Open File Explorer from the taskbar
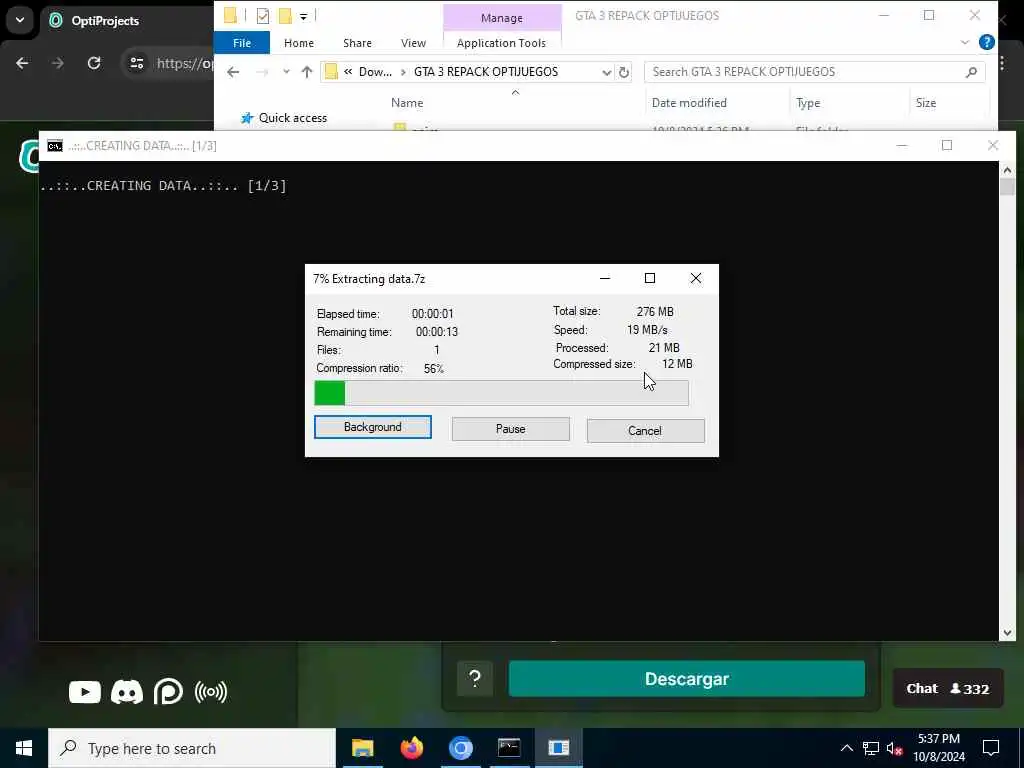Image resolution: width=1024 pixels, height=768 pixels. (x=362, y=748)
